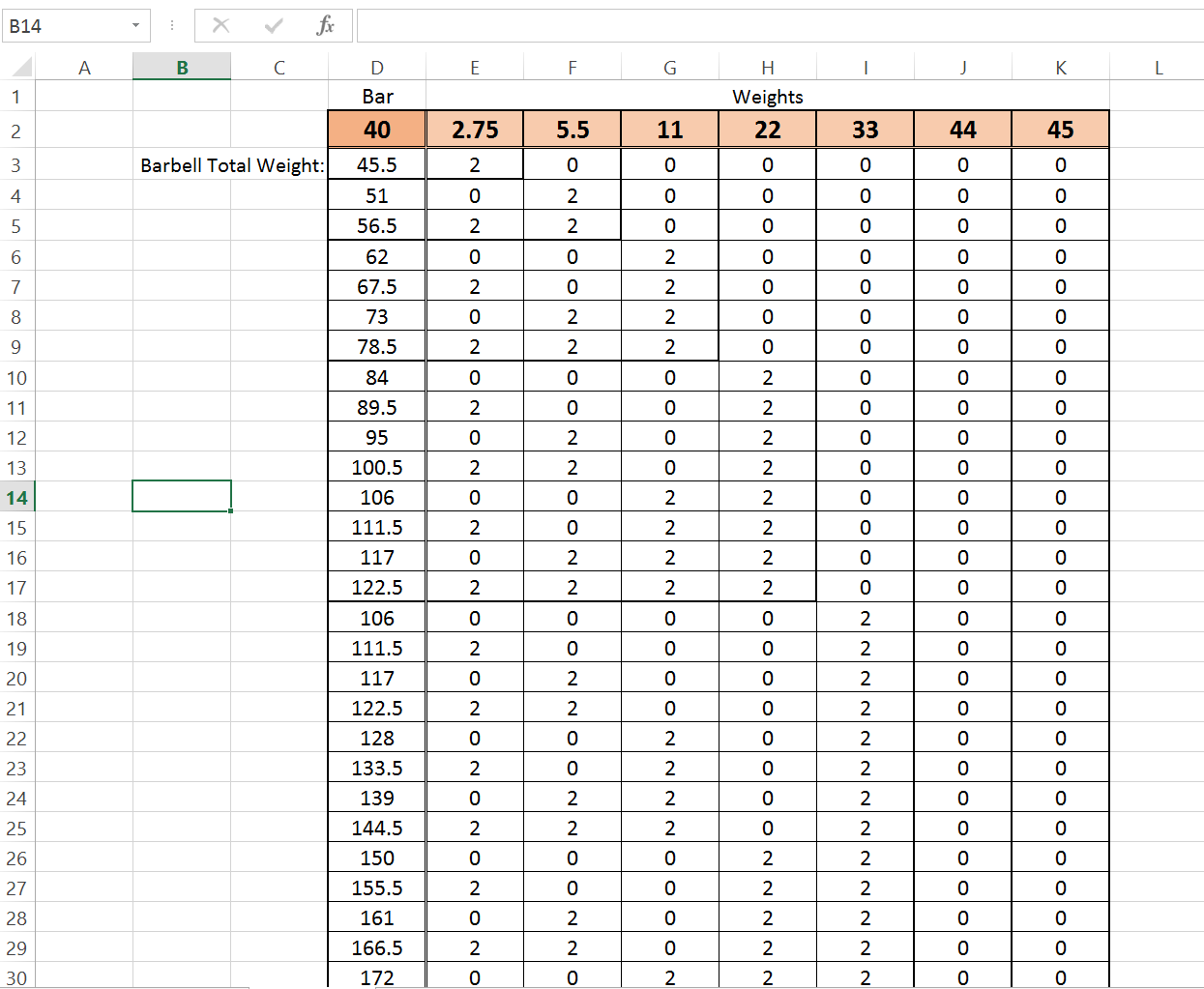Open the Name Box dropdown arrow

(135, 26)
